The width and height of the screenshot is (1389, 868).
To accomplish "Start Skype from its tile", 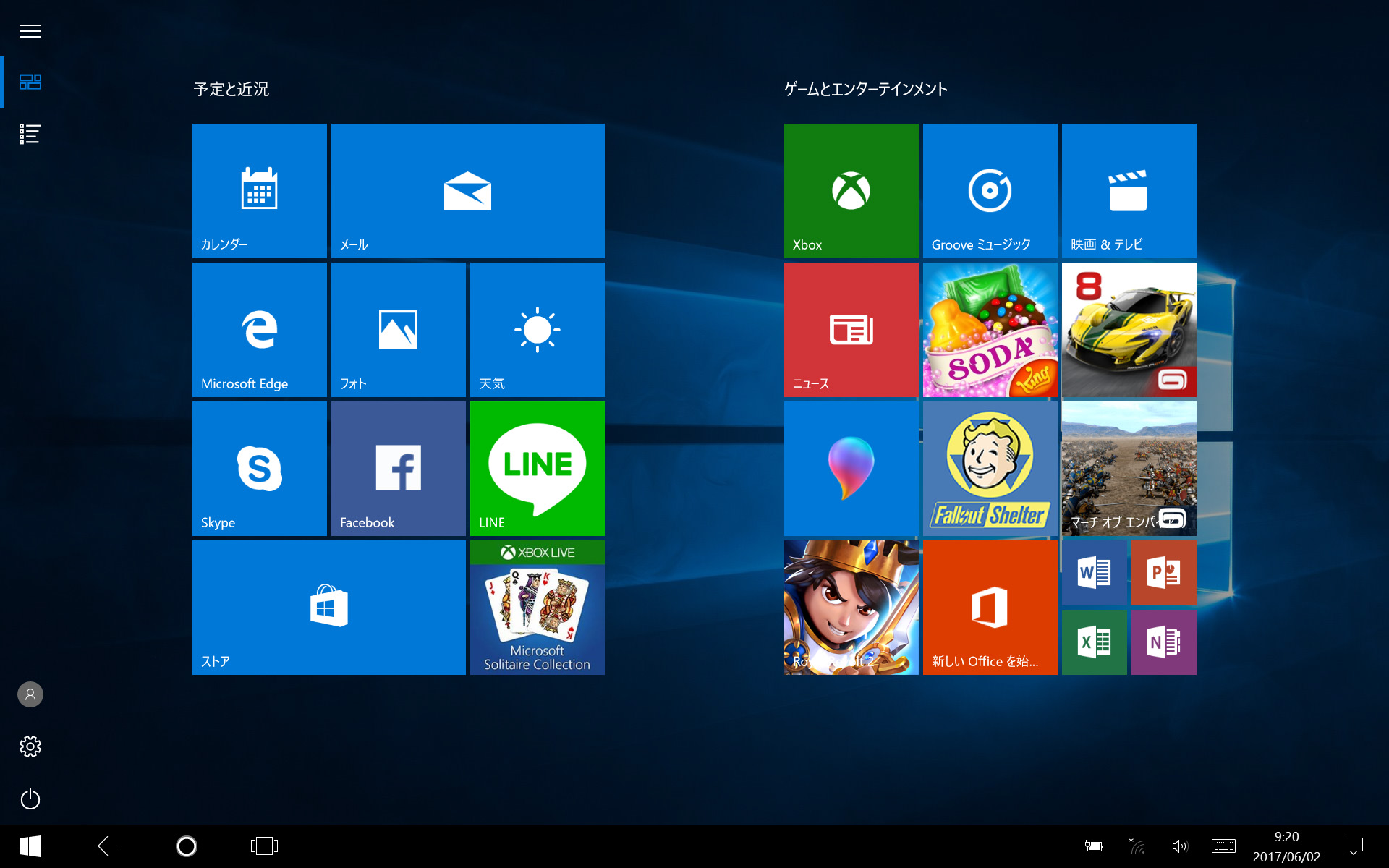I will pos(258,468).
